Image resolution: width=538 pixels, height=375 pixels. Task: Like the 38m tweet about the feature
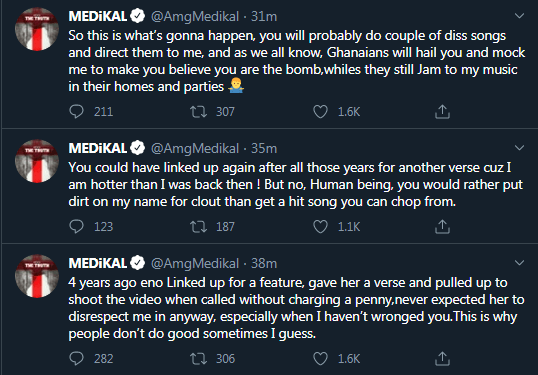(x=320, y=359)
